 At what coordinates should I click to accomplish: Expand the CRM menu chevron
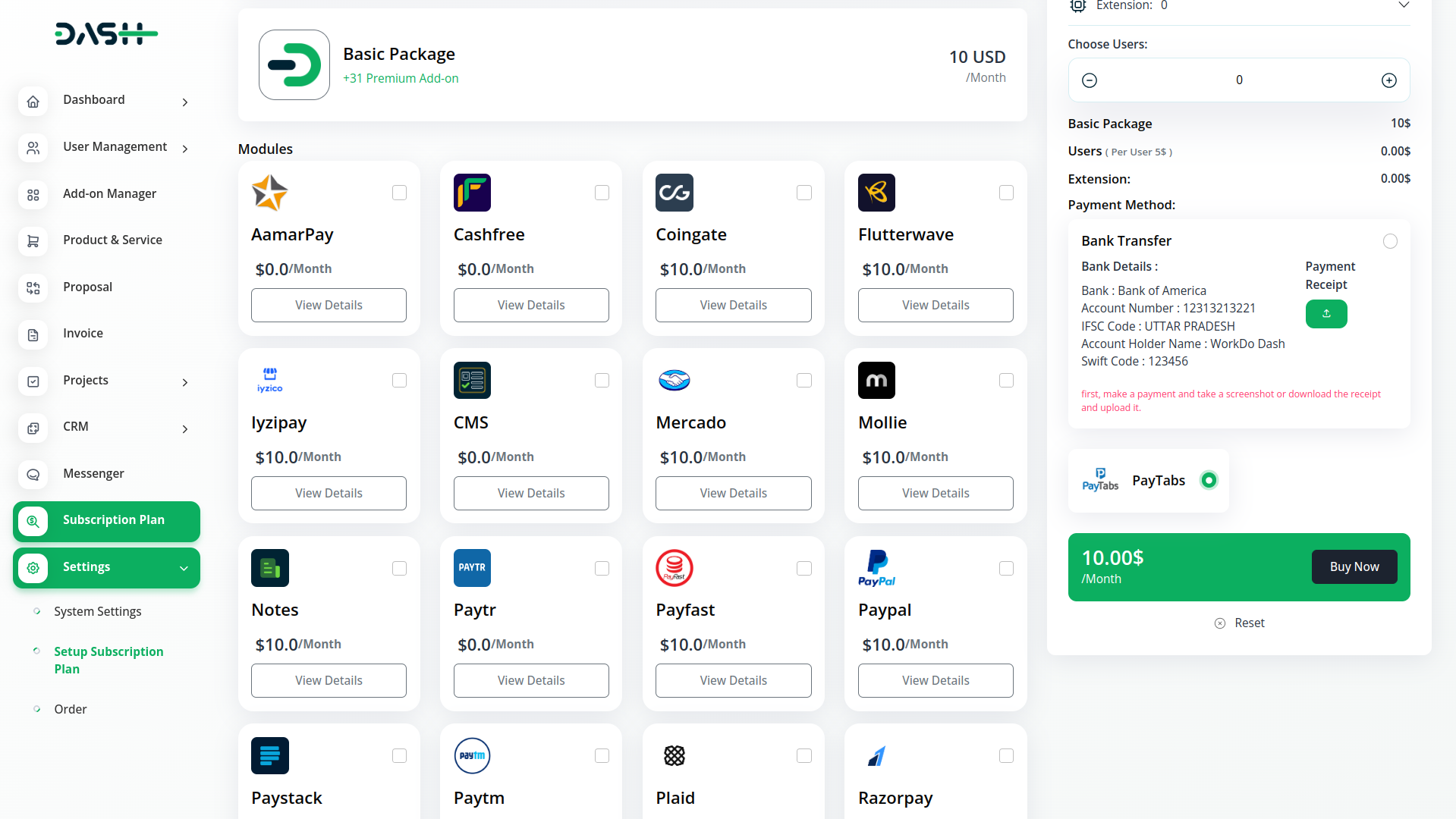pyautogui.click(x=185, y=428)
